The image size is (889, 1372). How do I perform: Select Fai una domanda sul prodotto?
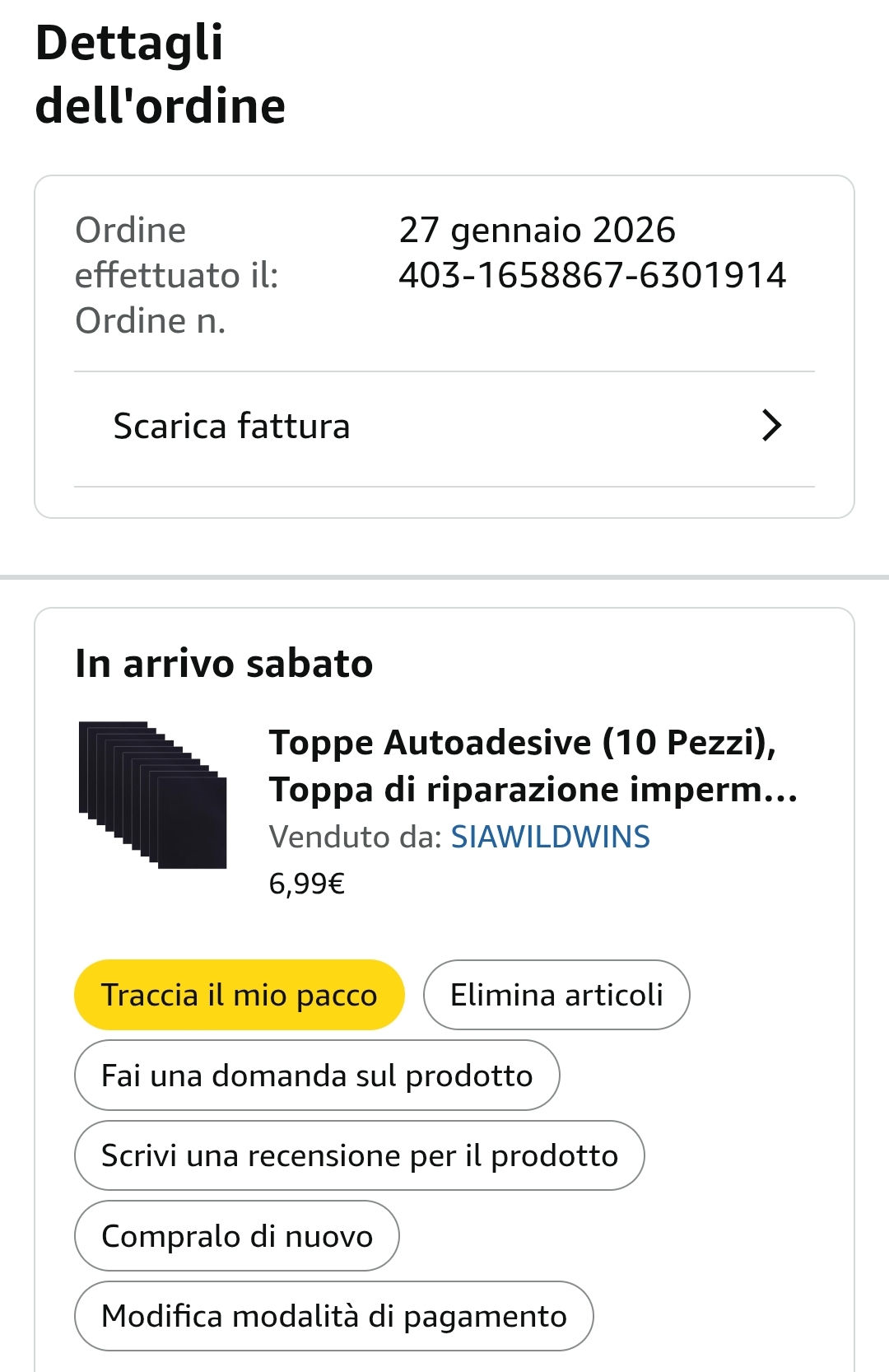(x=317, y=1076)
